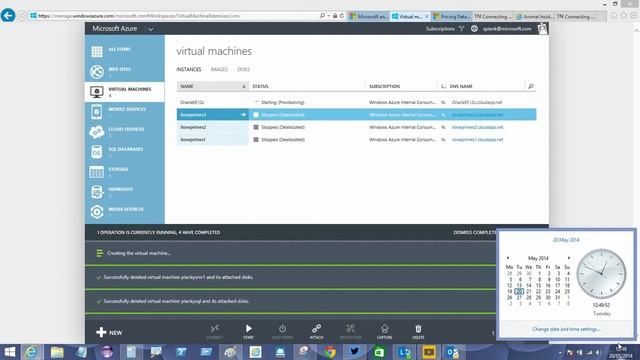Viewport: 640px width, 360px height.
Task: Go to previous month in calendar
Action: pyautogui.click(x=508, y=258)
